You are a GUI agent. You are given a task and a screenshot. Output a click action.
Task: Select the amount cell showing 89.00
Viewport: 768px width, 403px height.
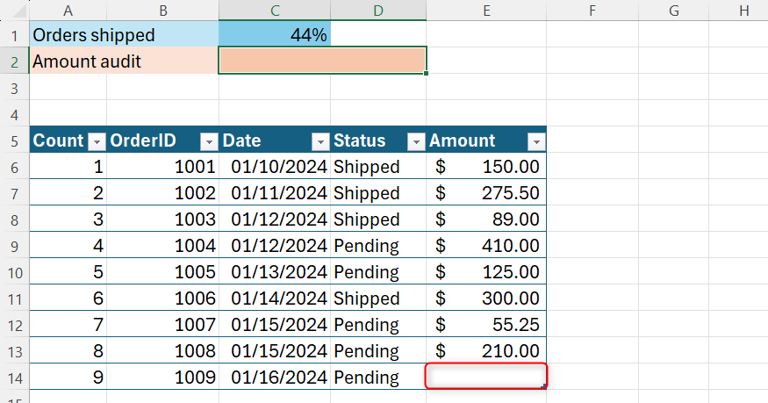(x=486, y=219)
